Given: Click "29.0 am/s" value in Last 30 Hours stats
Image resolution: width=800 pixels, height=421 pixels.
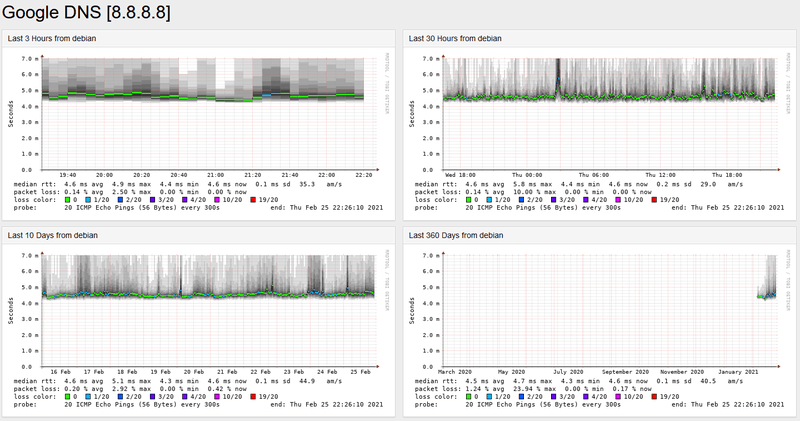Looking at the screenshot, I should point(721,184).
